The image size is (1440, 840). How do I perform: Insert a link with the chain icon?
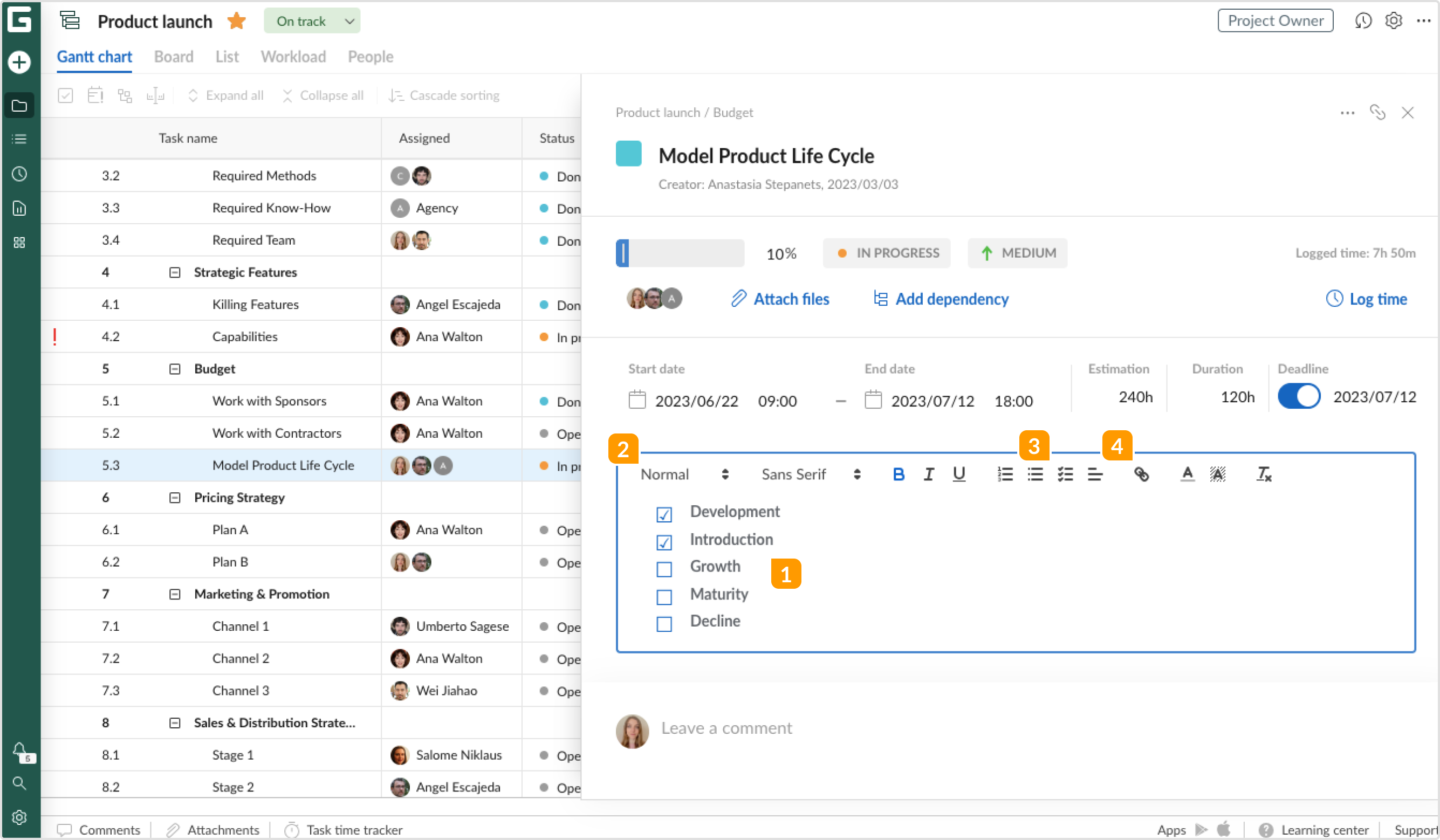(x=1141, y=474)
